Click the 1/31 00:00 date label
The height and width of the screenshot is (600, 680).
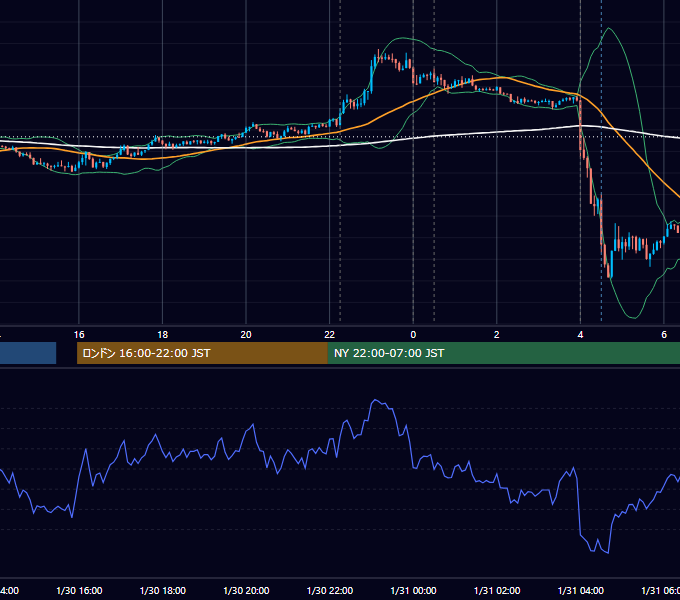(413, 590)
